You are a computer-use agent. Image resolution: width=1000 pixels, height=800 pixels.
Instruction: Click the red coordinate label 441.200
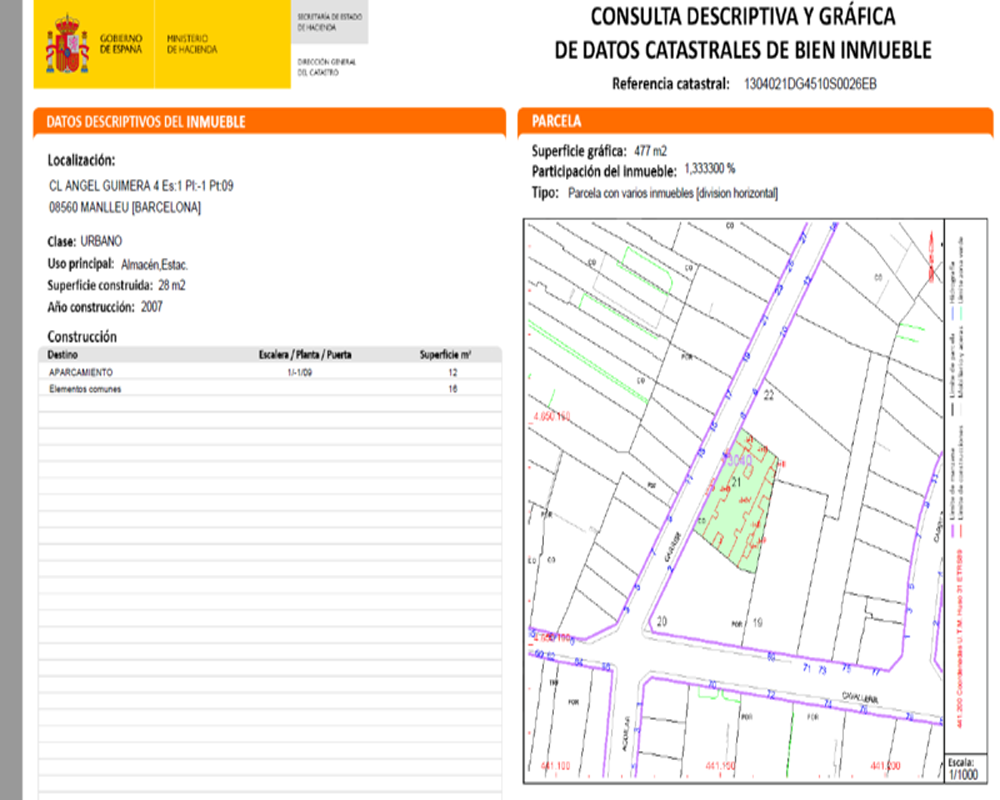tap(885, 766)
